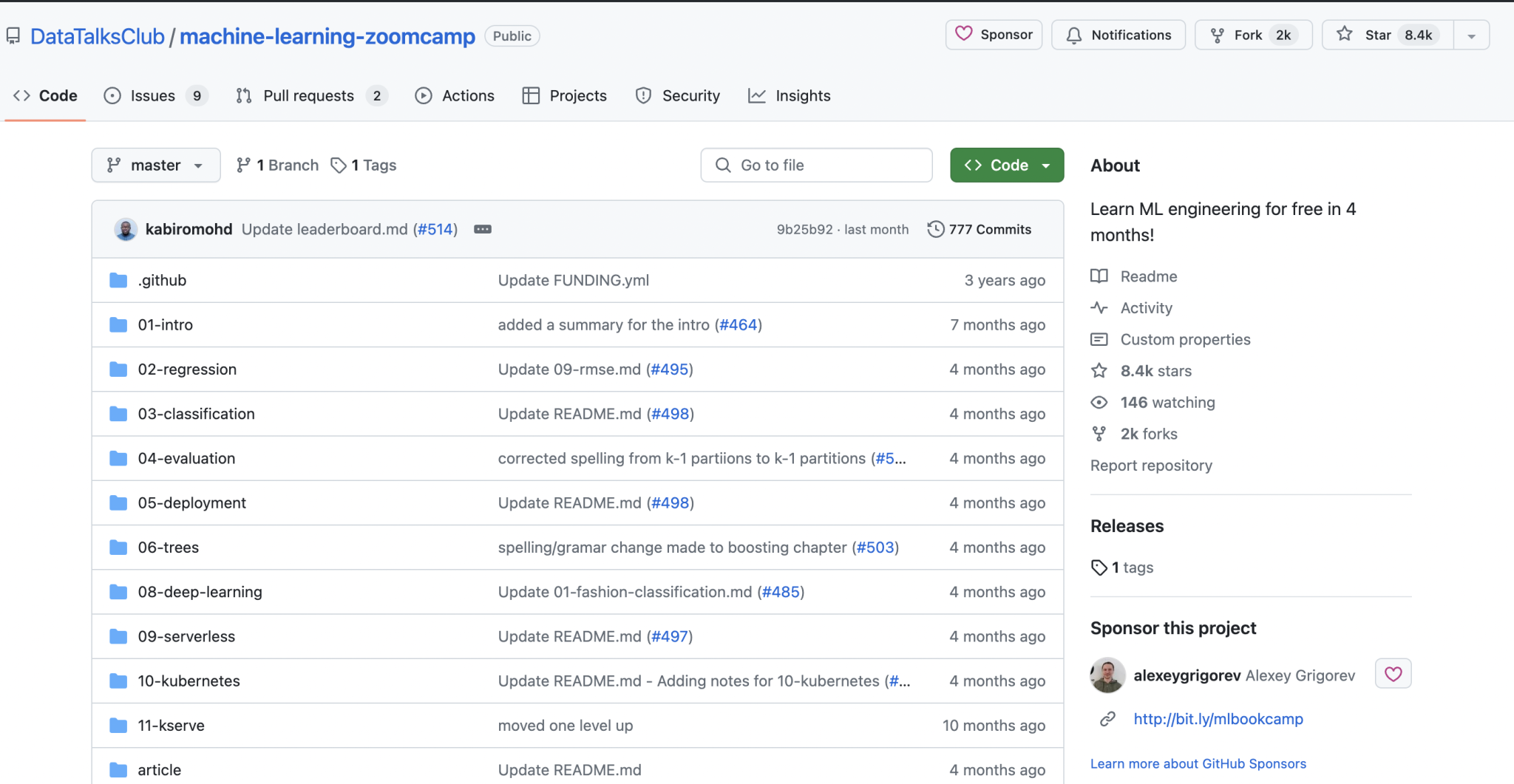The height and width of the screenshot is (784, 1514).
Task: Expand the commit message with the ellipsis button
Action: (x=483, y=229)
